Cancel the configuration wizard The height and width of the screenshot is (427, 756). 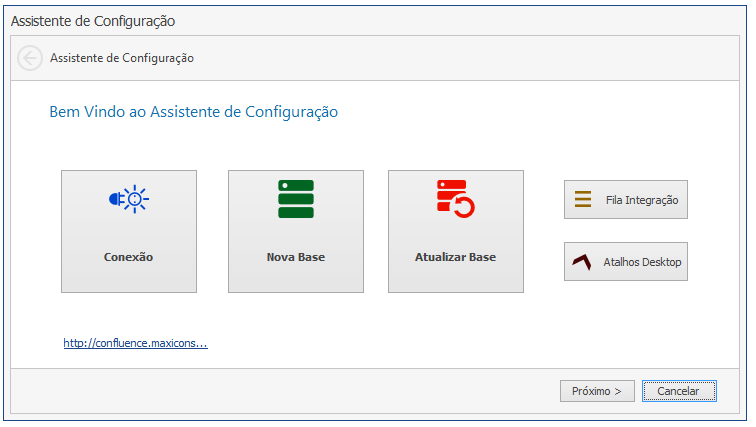(679, 391)
